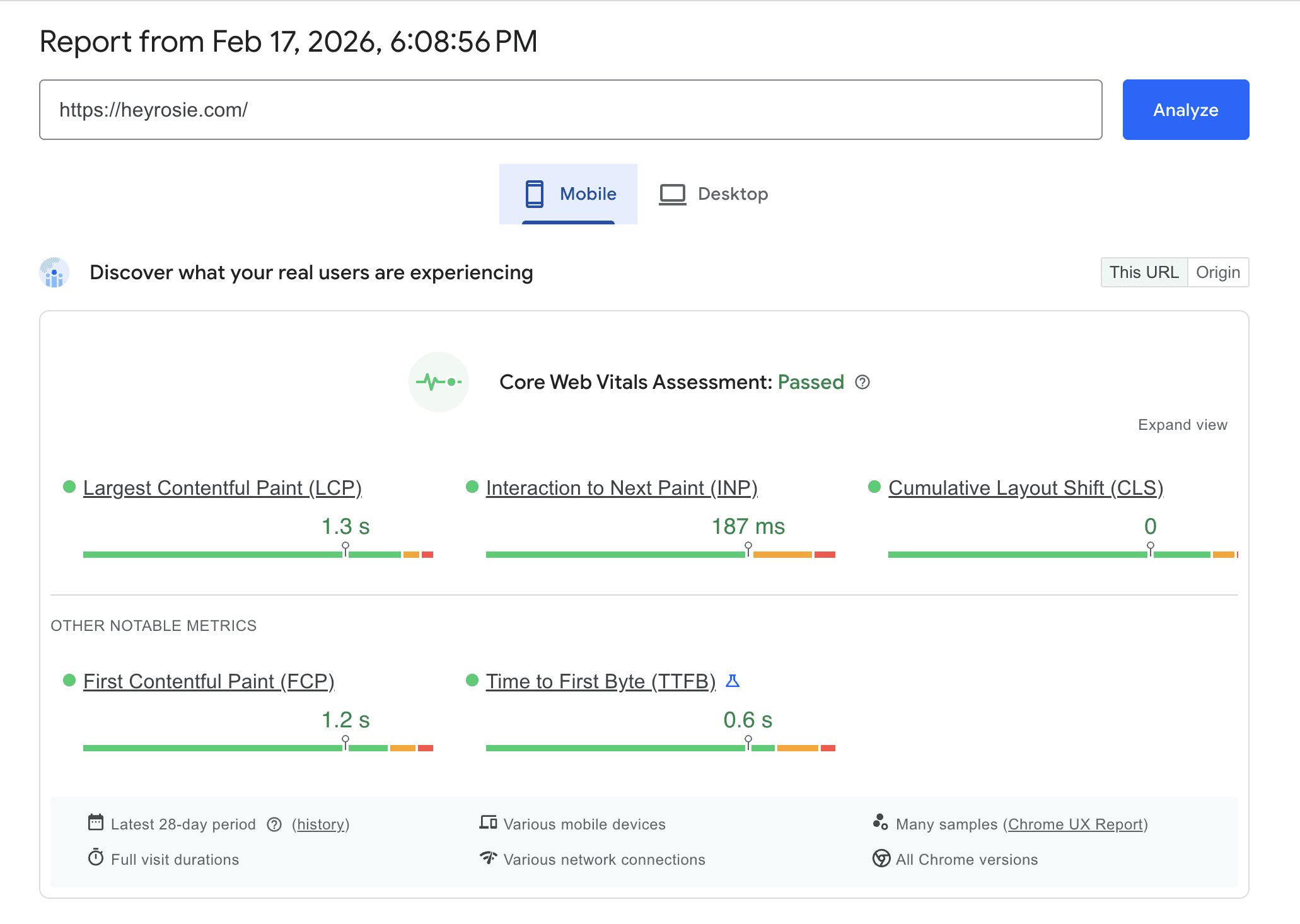This screenshot has width=1300, height=924.
Task: Expand view of the metrics
Action: 1182,425
